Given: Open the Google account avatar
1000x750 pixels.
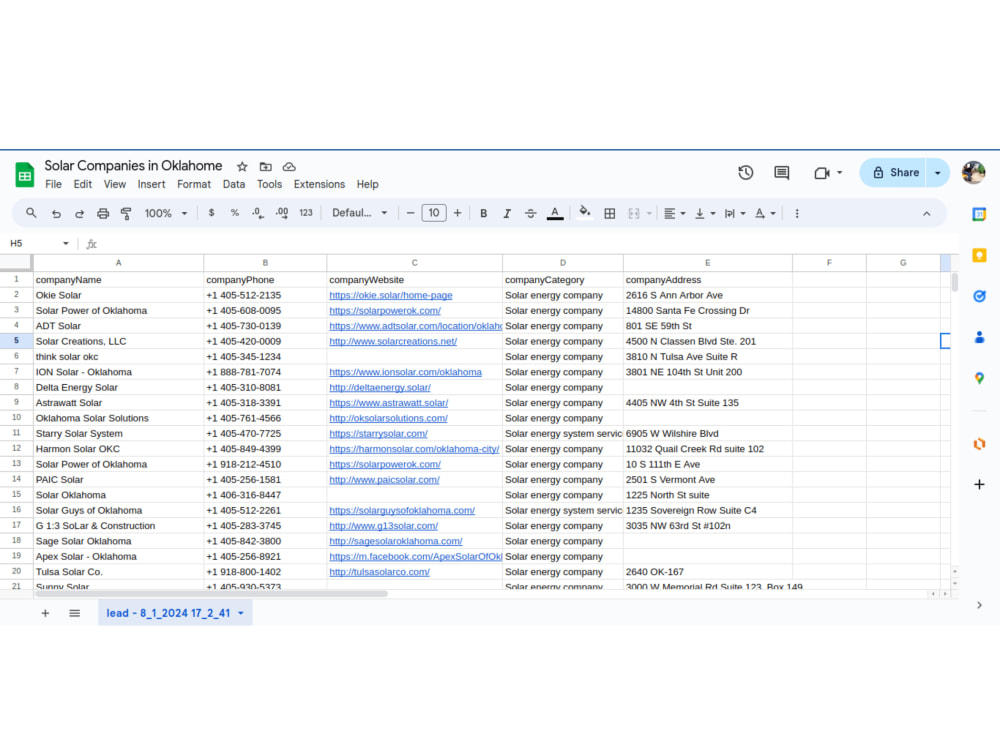Looking at the screenshot, I should click(973, 172).
